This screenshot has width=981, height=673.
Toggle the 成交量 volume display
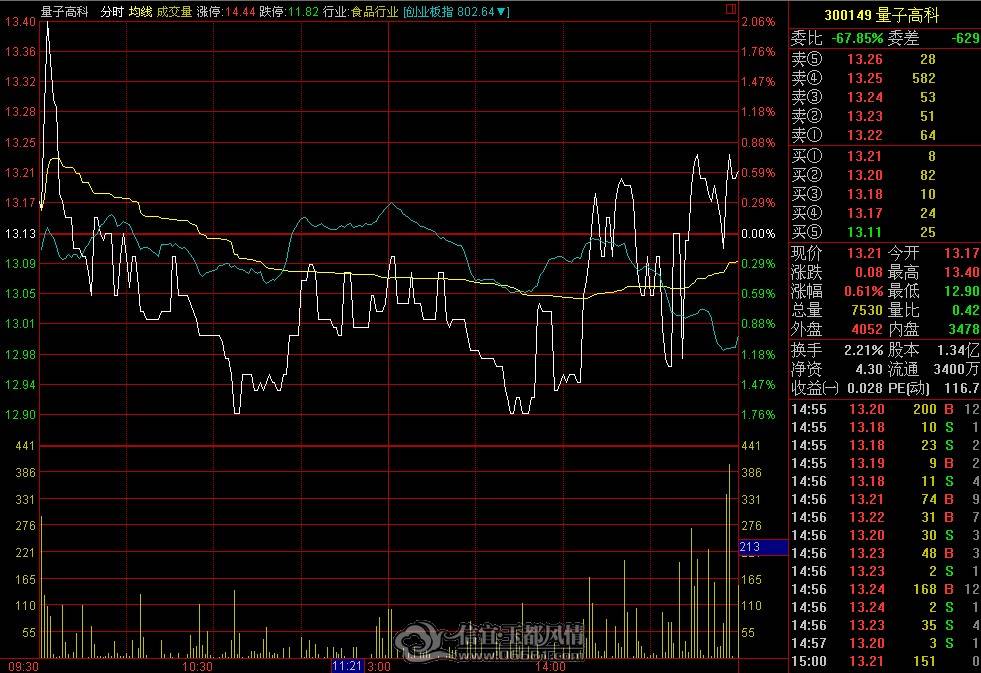pyautogui.click(x=175, y=11)
